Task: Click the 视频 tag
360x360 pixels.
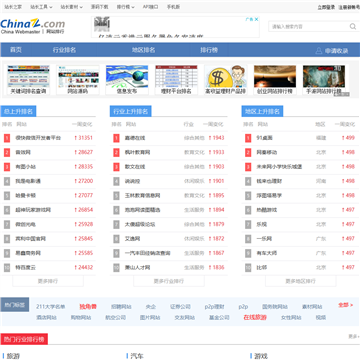Action: pyautogui.click(x=321, y=317)
